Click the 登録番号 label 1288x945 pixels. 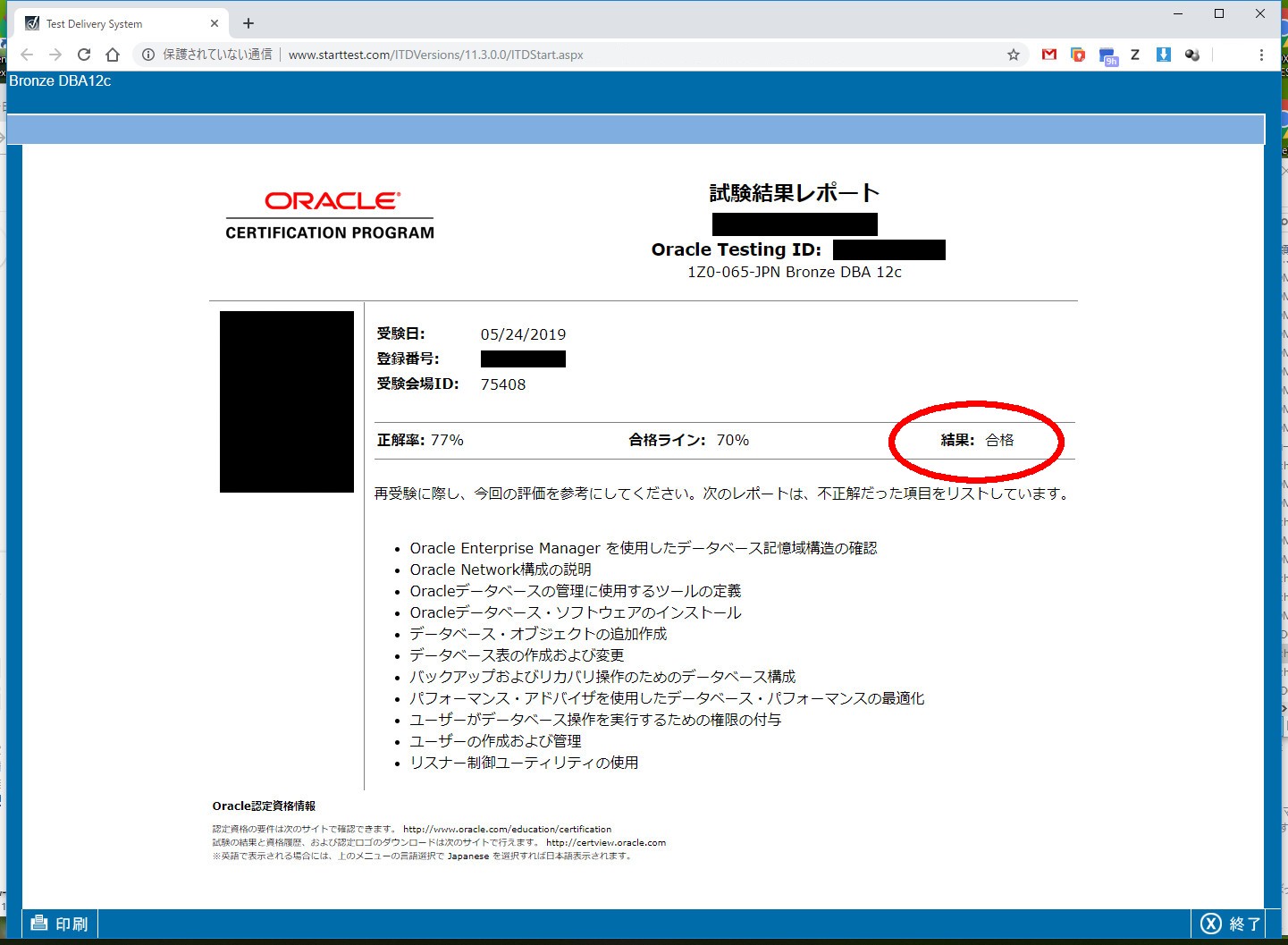[x=408, y=359]
